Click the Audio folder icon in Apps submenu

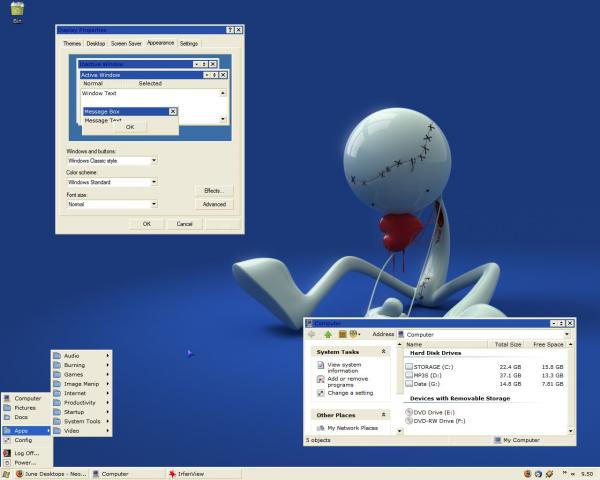57,356
